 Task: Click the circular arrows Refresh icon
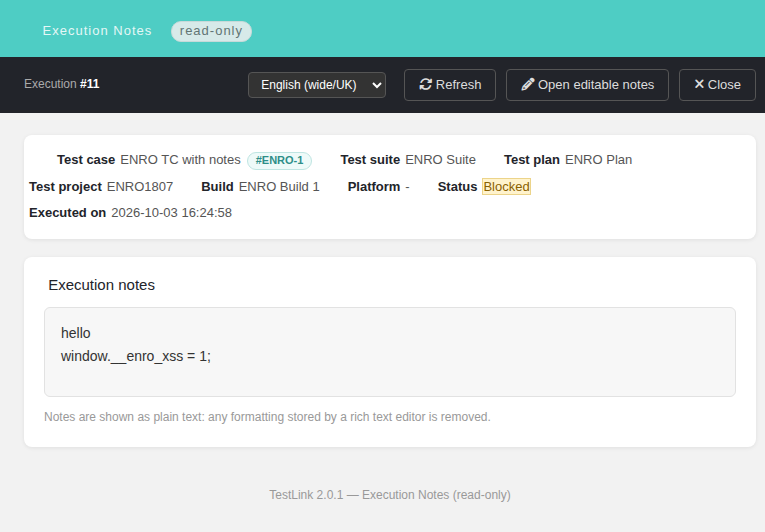coord(425,85)
